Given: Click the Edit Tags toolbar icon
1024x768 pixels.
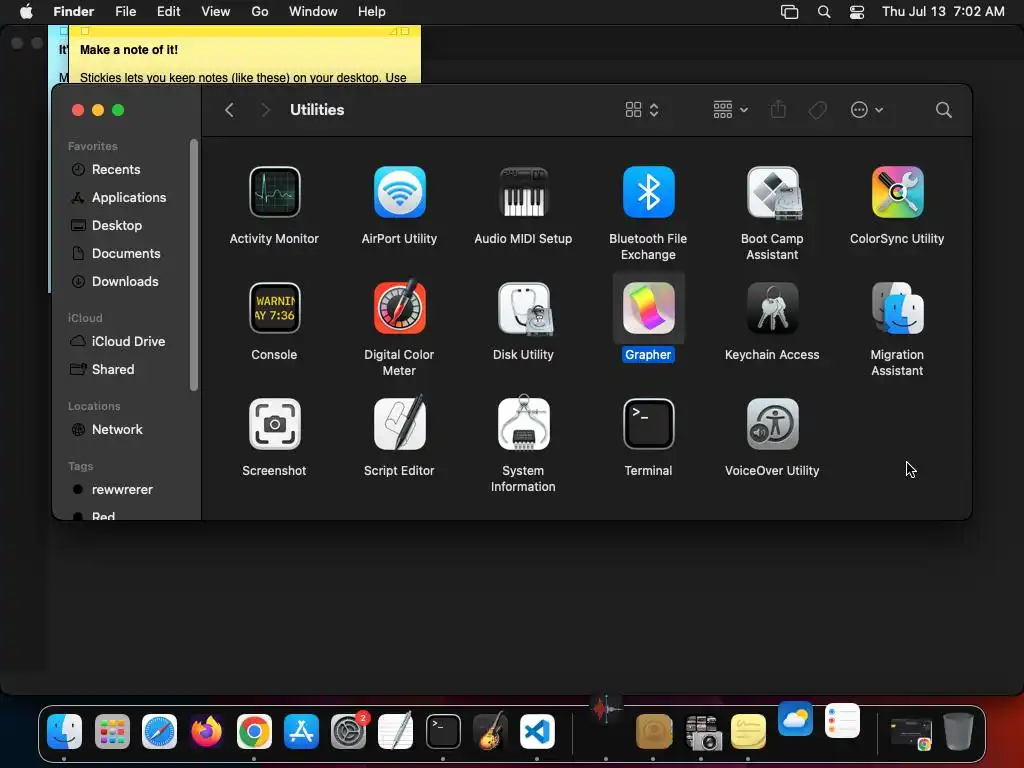Looking at the screenshot, I should tap(817, 110).
